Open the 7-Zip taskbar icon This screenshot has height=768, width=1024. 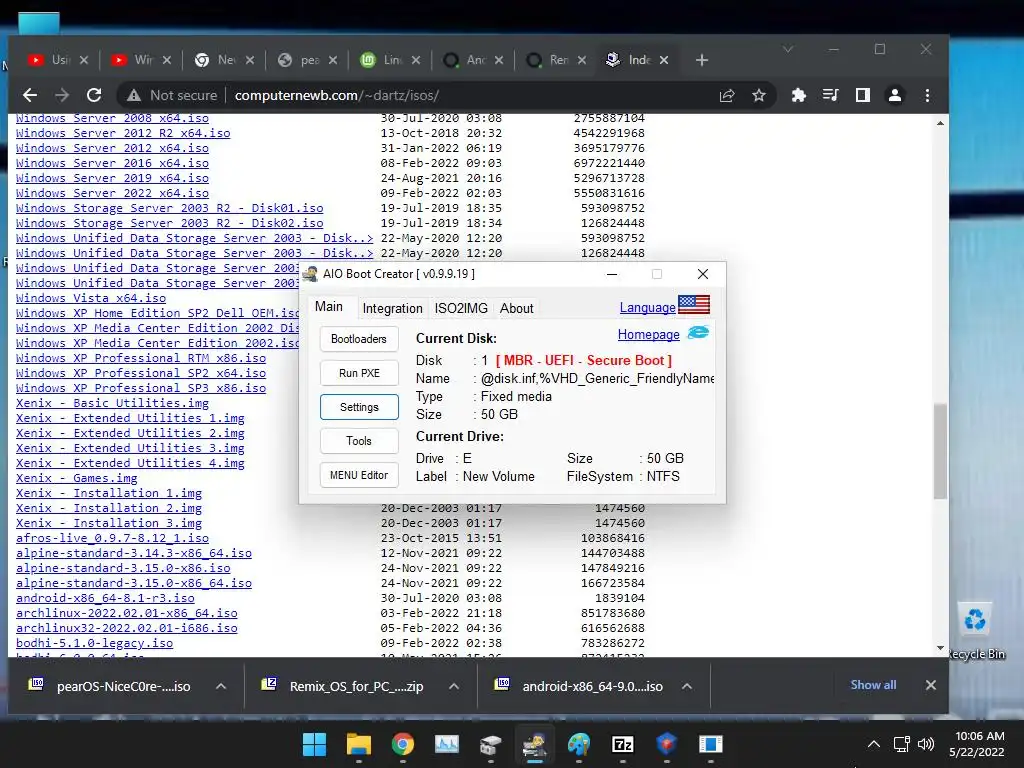[622, 744]
